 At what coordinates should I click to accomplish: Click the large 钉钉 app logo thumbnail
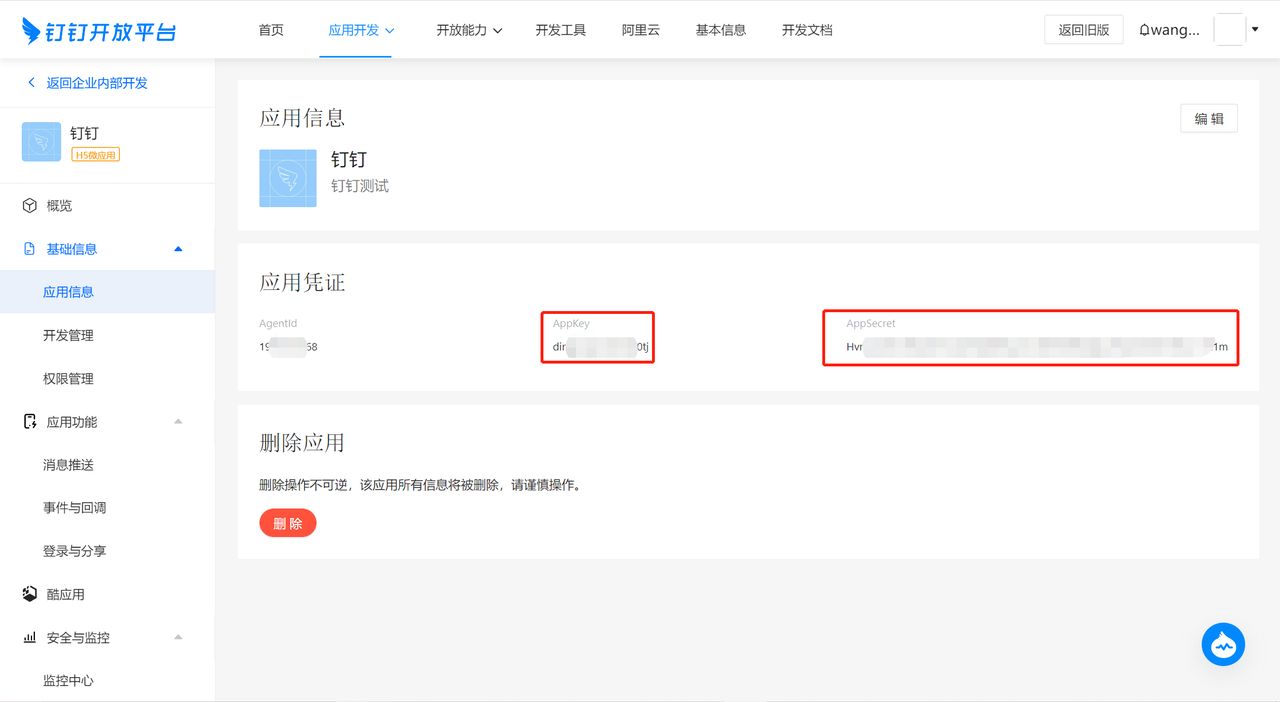(288, 178)
